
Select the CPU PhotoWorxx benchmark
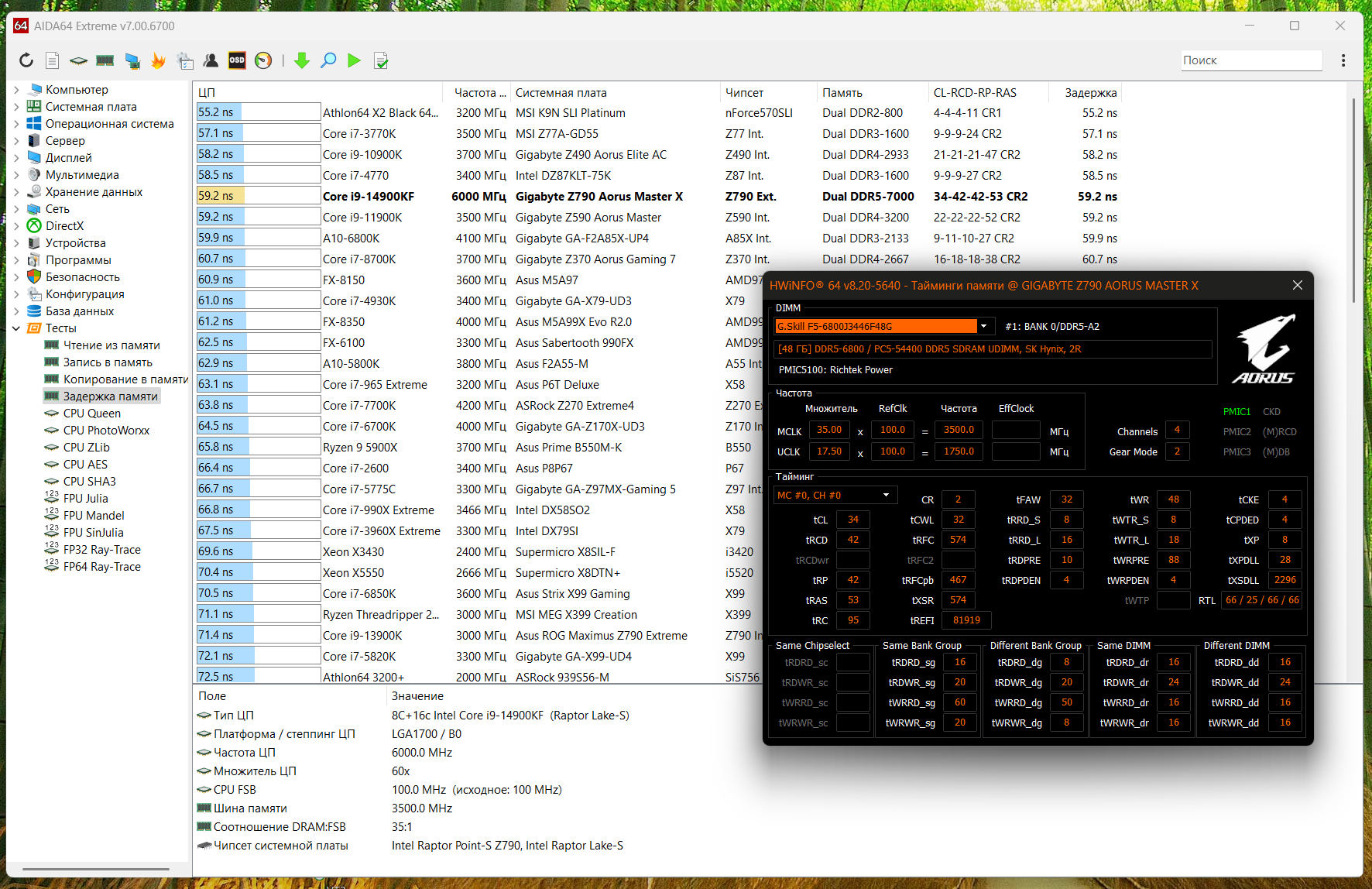(x=107, y=431)
